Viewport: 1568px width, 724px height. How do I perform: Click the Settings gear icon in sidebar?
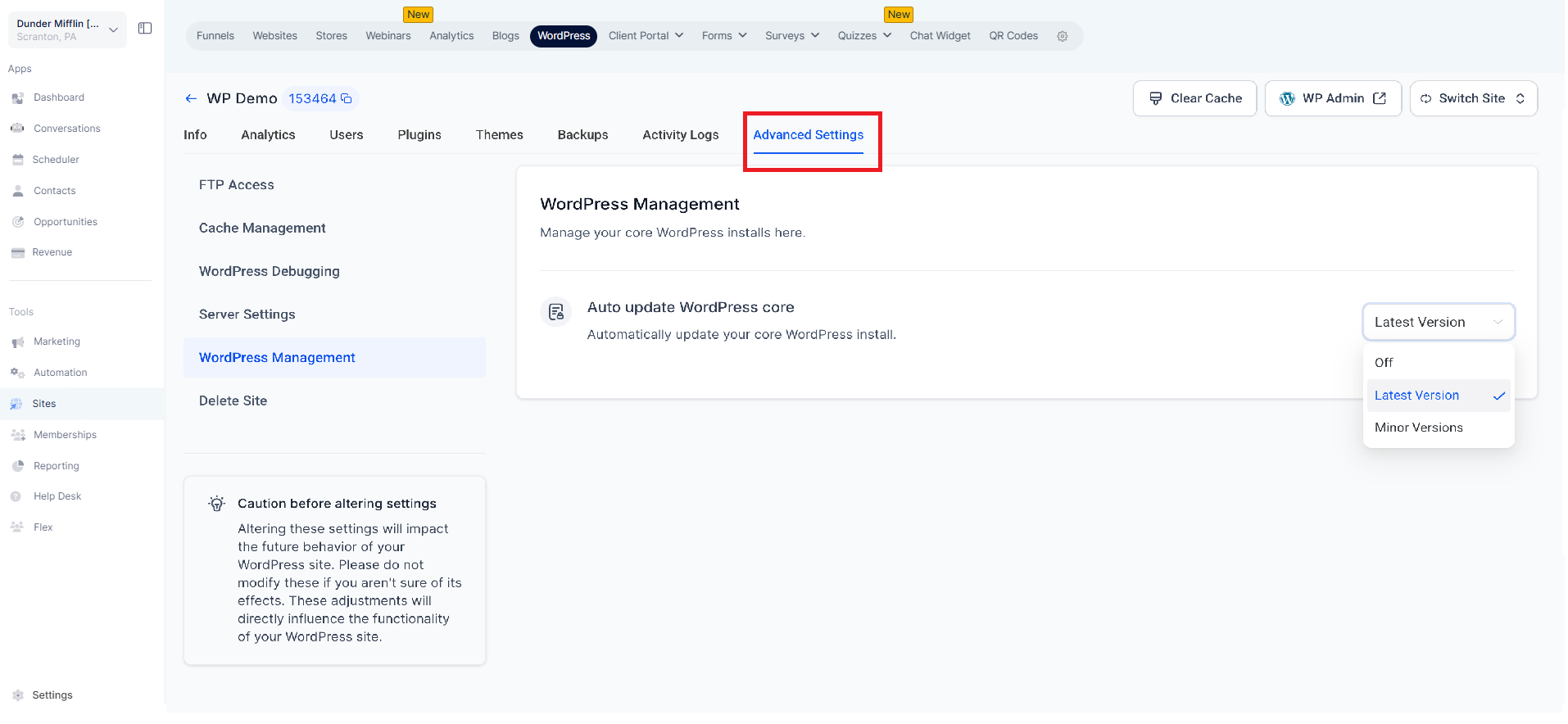click(18, 695)
